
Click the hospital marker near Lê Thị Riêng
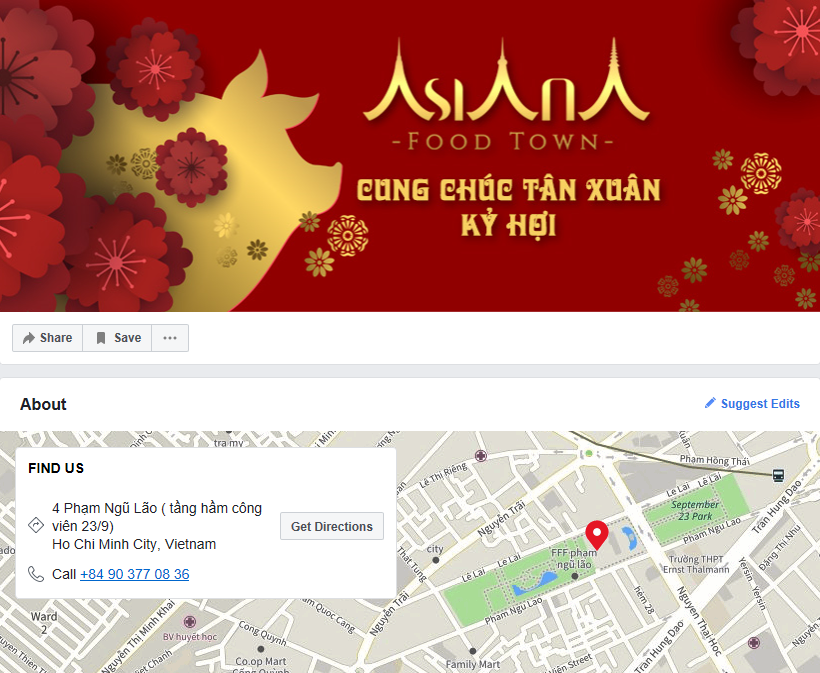(x=481, y=456)
